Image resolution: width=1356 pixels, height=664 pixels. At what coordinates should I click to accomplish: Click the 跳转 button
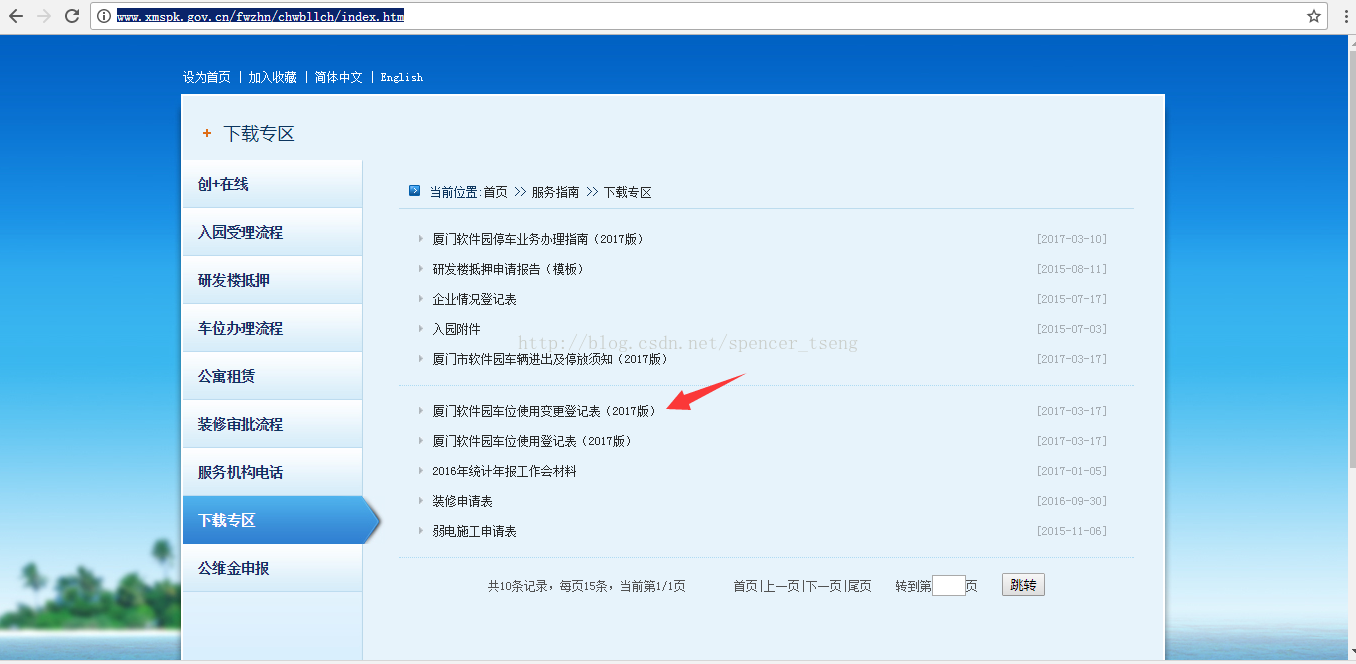[1023, 585]
